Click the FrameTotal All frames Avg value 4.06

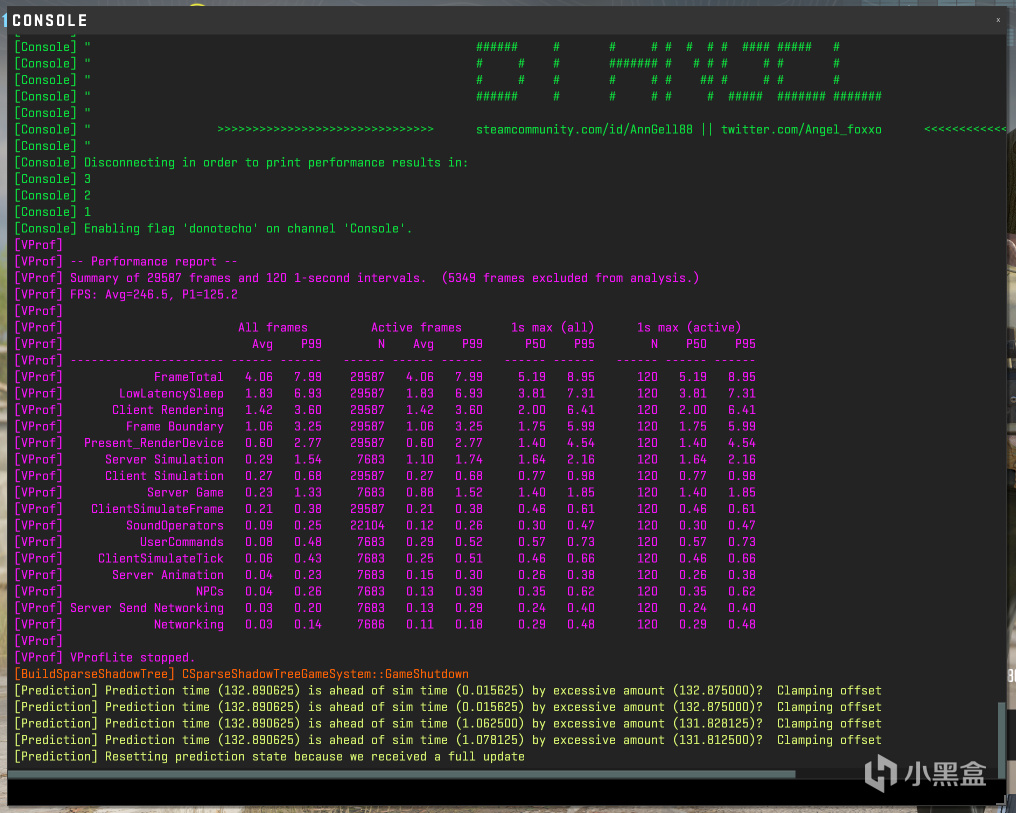[x=259, y=377]
